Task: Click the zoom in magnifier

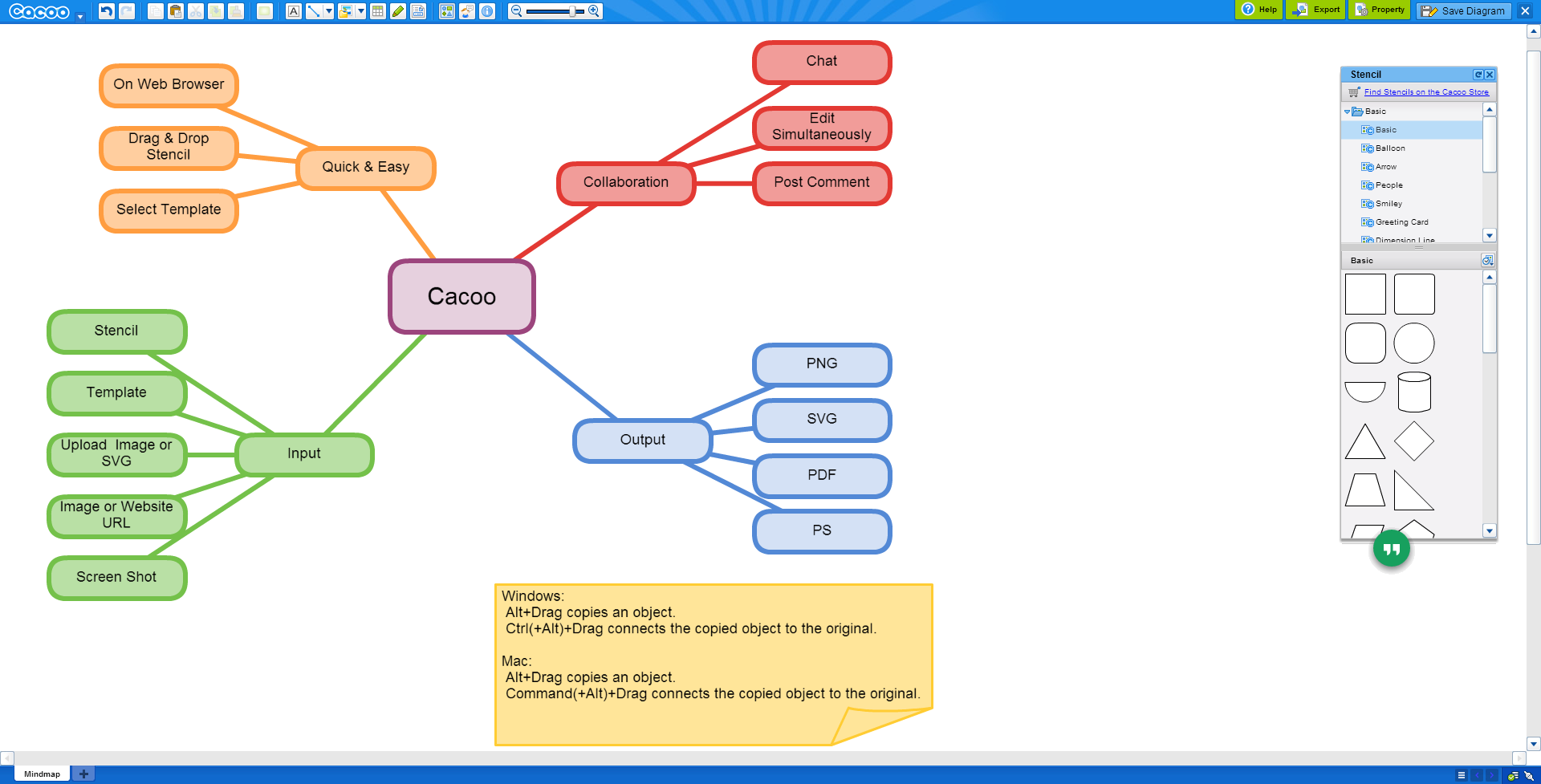Action: 594,11
